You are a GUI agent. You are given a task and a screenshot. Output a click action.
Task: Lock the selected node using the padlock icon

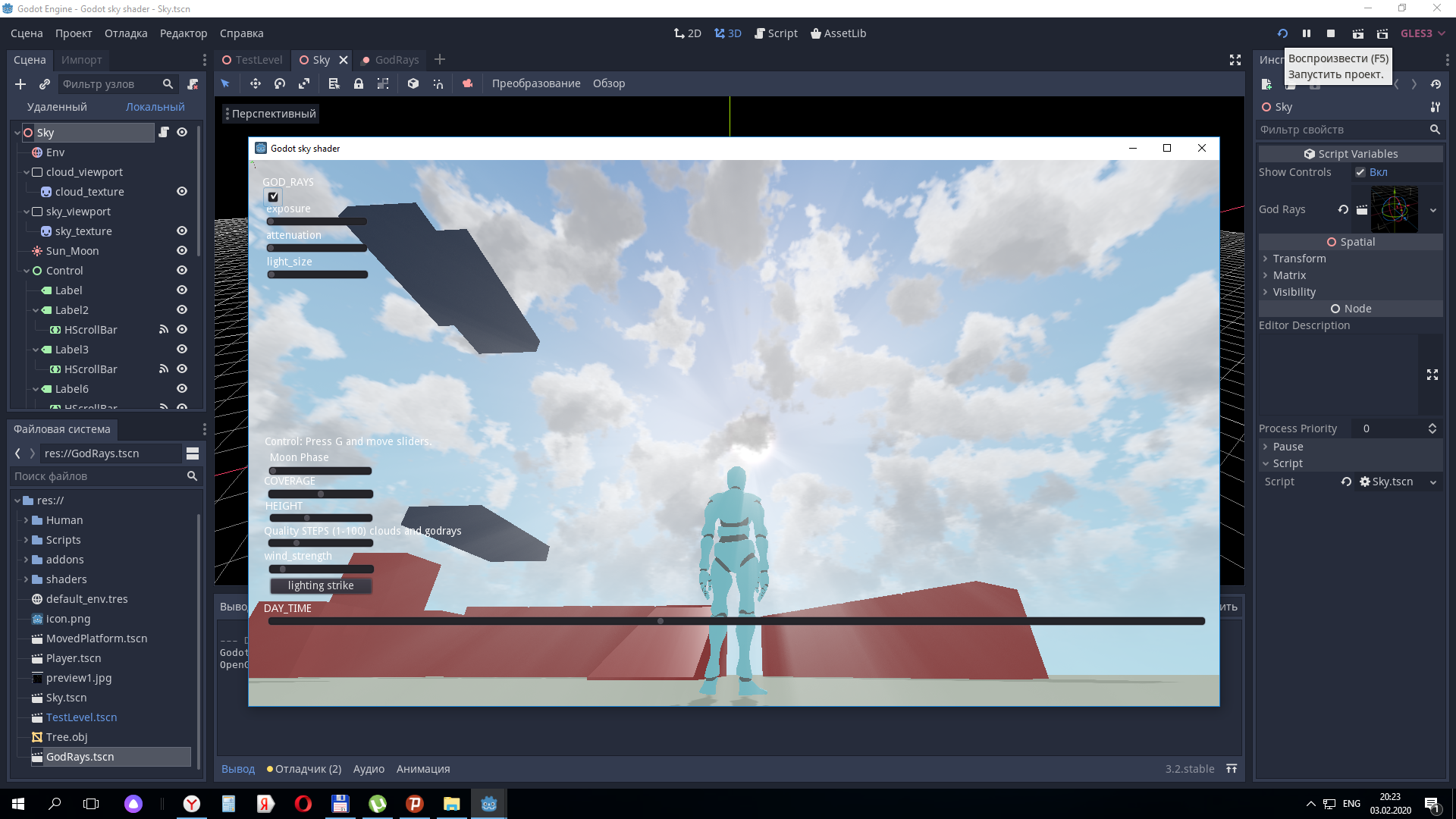coord(358,83)
